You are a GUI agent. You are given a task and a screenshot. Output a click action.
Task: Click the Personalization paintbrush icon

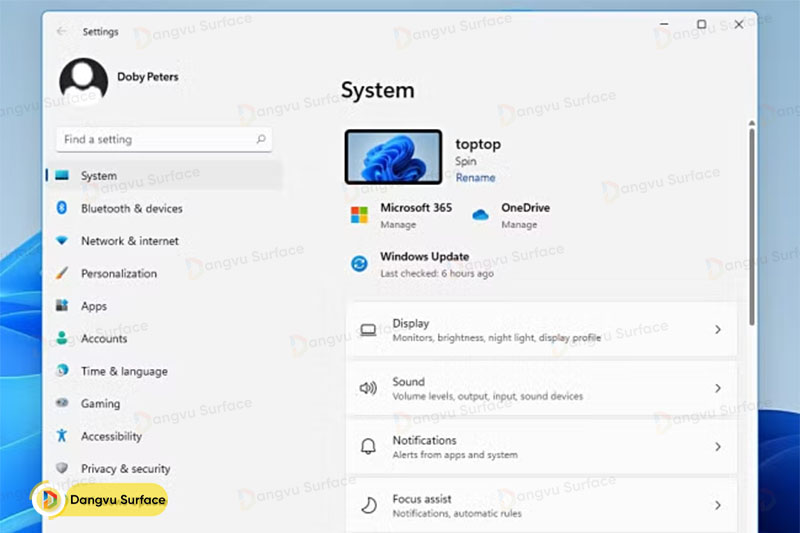pyautogui.click(x=62, y=273)
